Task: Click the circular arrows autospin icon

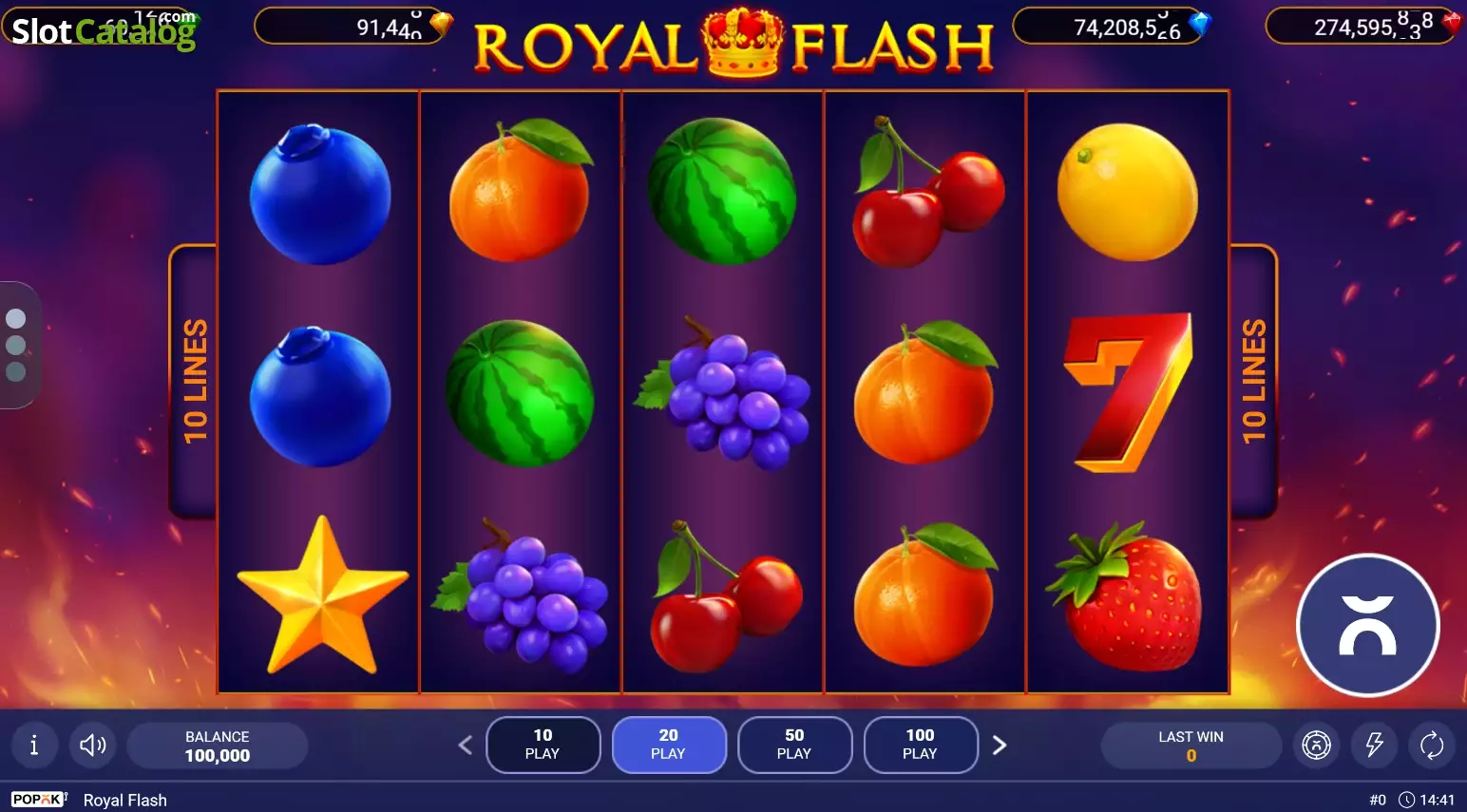Action: pyautogui.click(x=1432, y=746)
